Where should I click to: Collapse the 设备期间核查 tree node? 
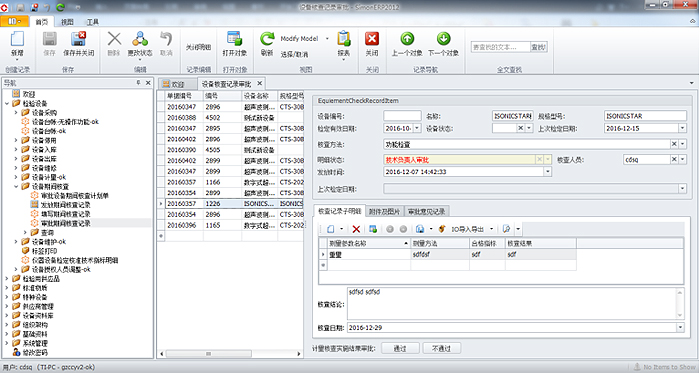click(x=16, y=186)
